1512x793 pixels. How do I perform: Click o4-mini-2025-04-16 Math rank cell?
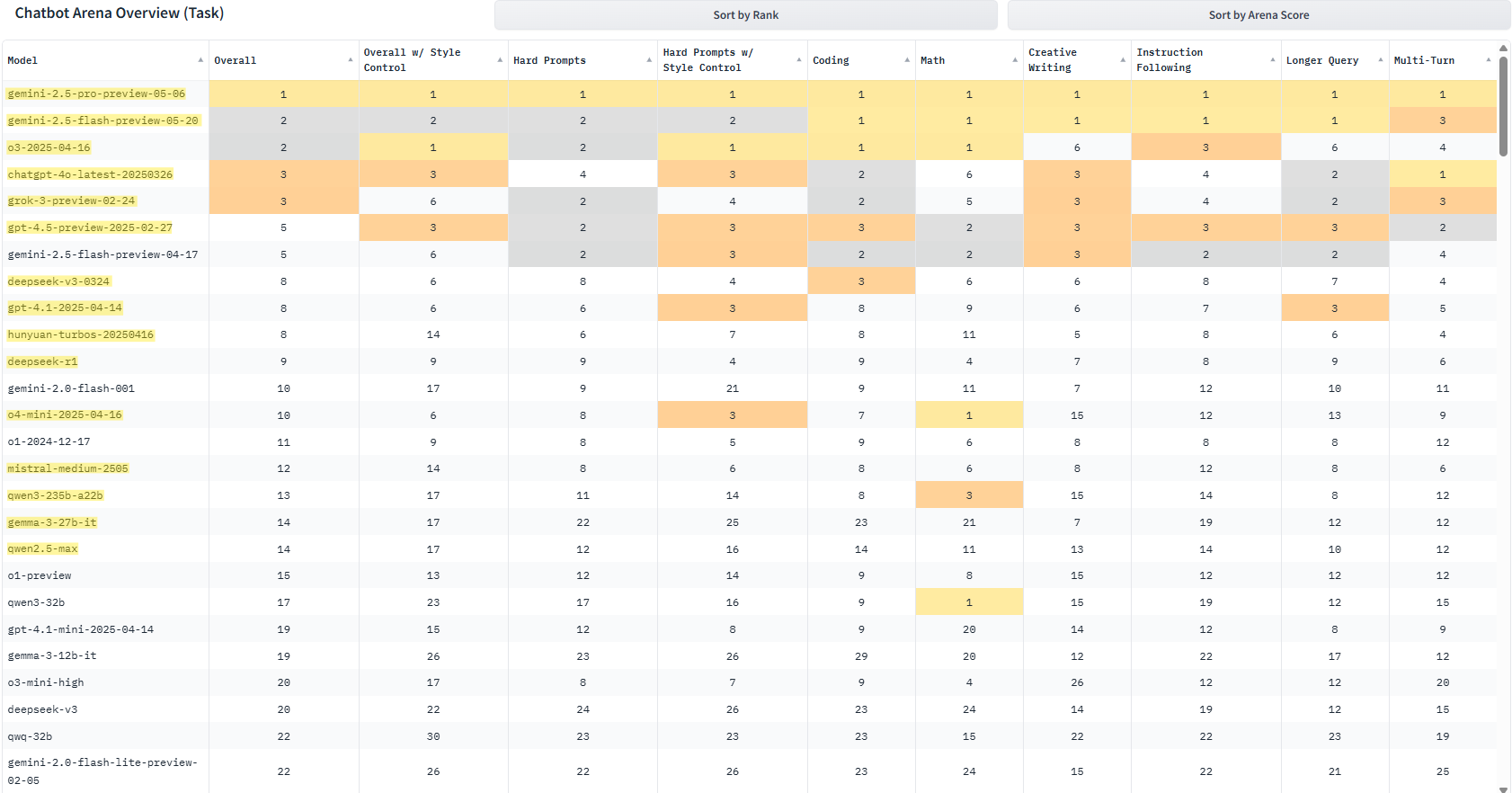click(969, 415)
